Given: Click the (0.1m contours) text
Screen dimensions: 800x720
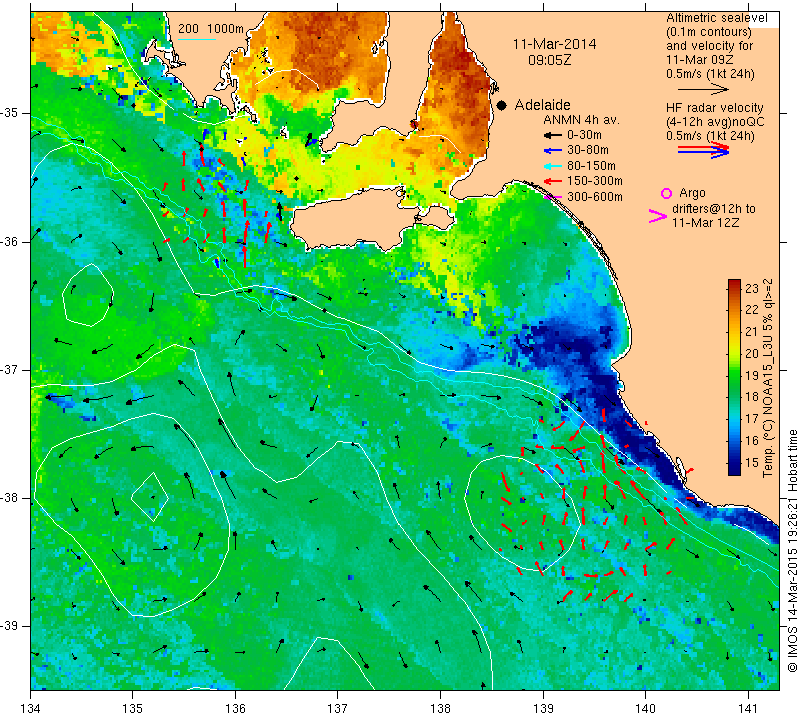Looking at the screenshot, I should [709, 32].
